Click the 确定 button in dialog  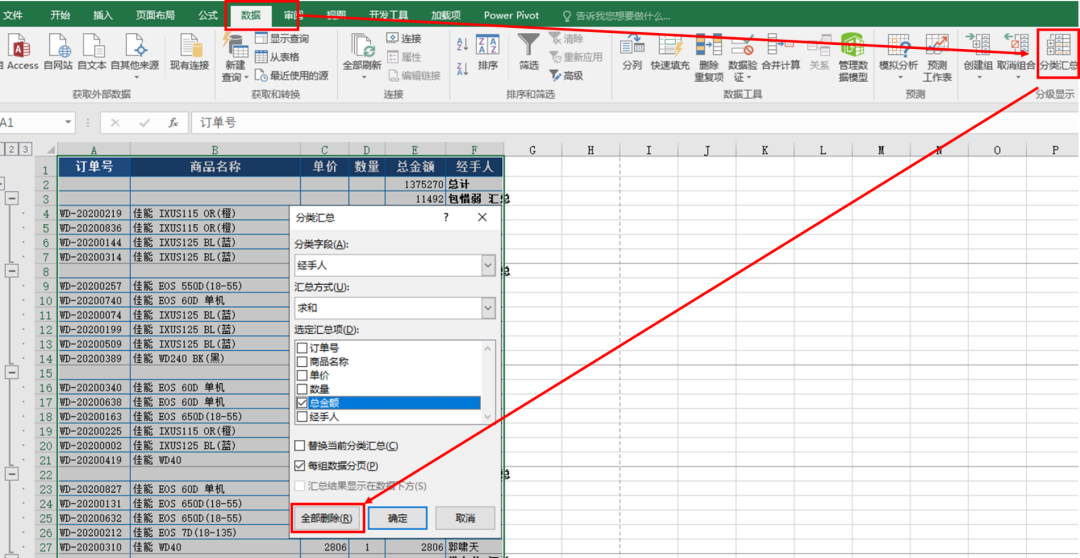point(397,519)
